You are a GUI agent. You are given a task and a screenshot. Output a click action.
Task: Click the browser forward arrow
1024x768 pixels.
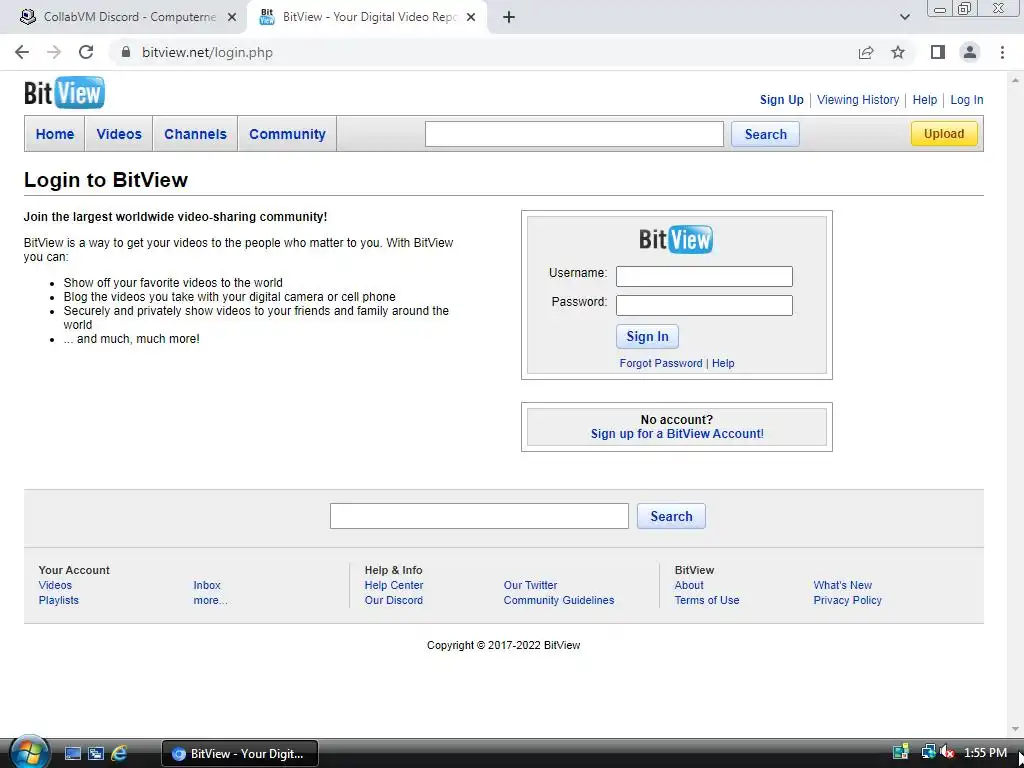pyautogui.click(x=54, y=52)
